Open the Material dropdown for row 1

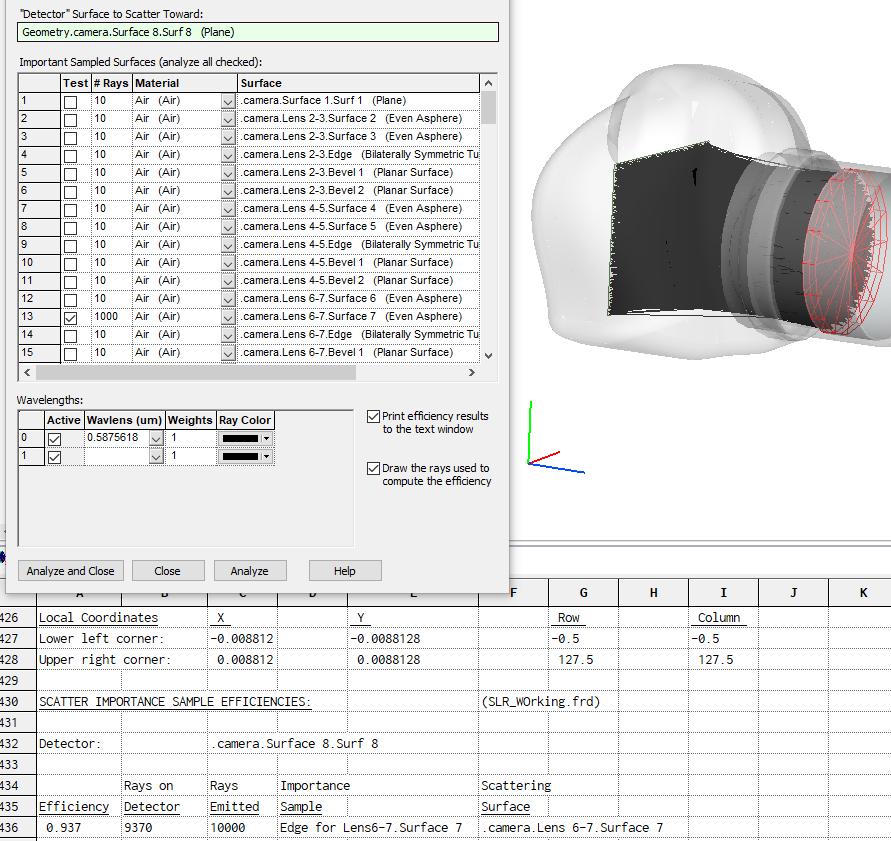[227, 101]
